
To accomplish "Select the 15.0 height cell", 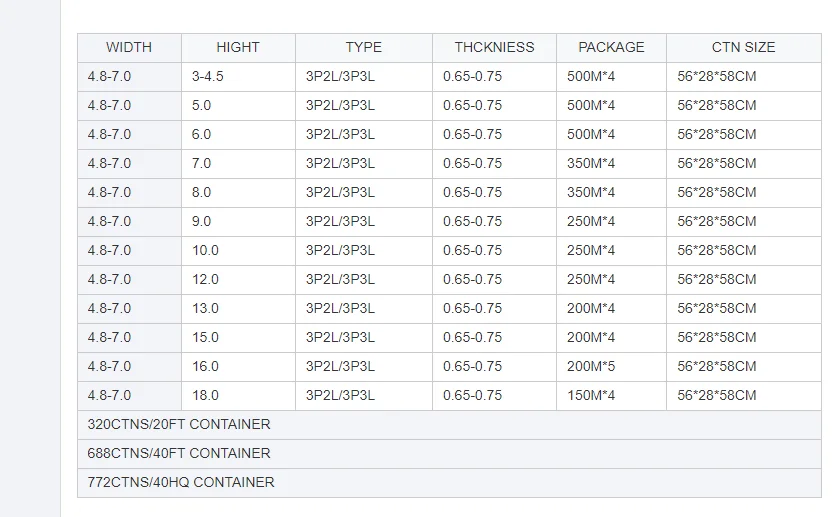I will click(205, 337).
